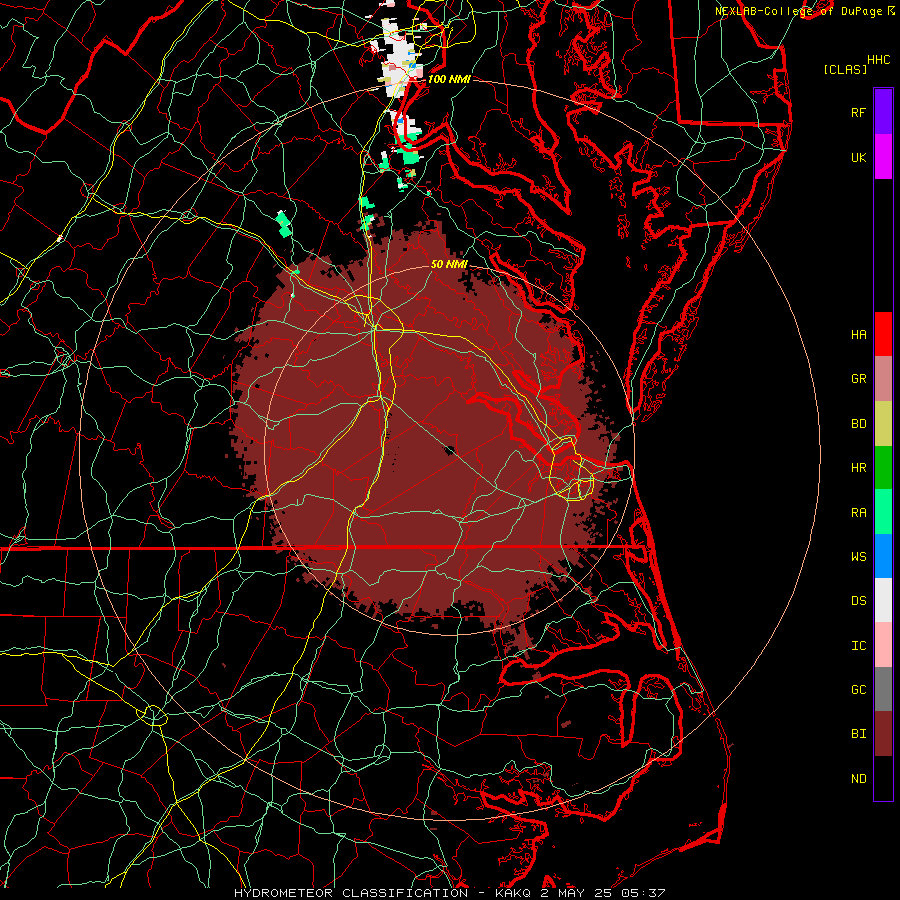Click the 50 NMI range ring label

449,264
